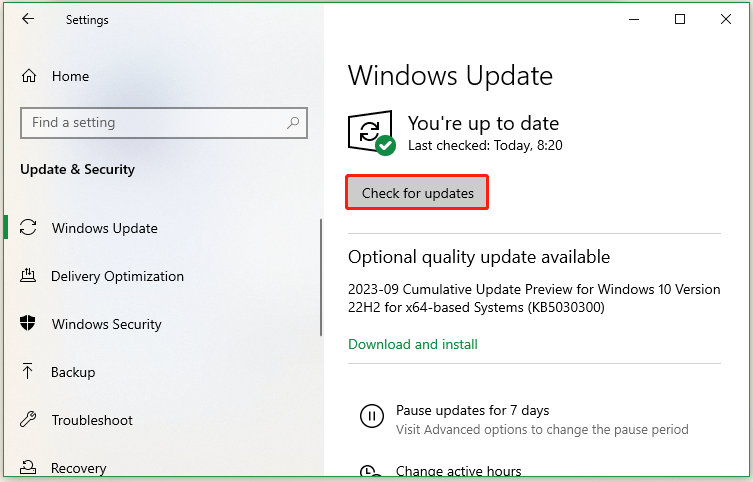753x482 pixels.
Task: Click the You're up to date status text
Action: (x=483, y=123)
